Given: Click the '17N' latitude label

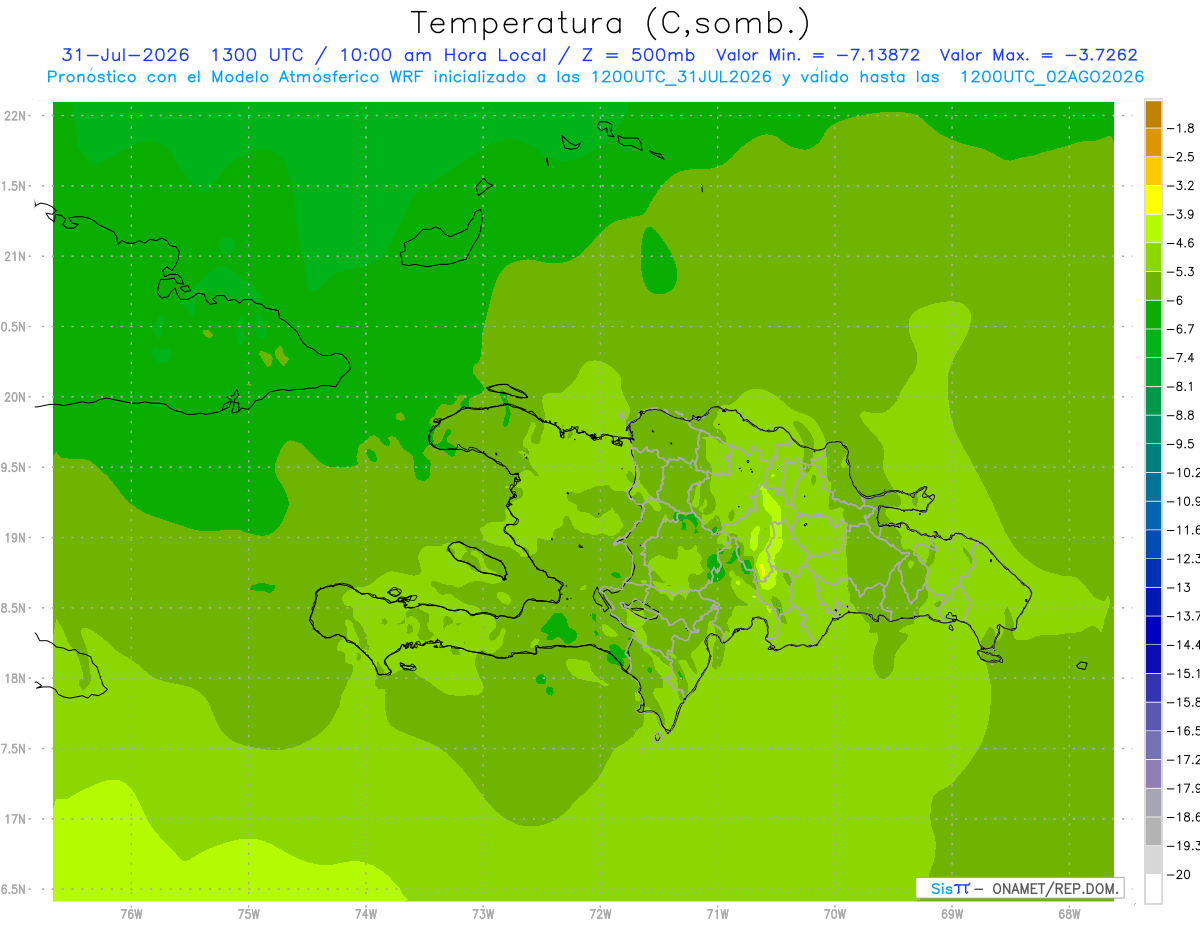Looking at the screenshot, I should coord(15,819).
